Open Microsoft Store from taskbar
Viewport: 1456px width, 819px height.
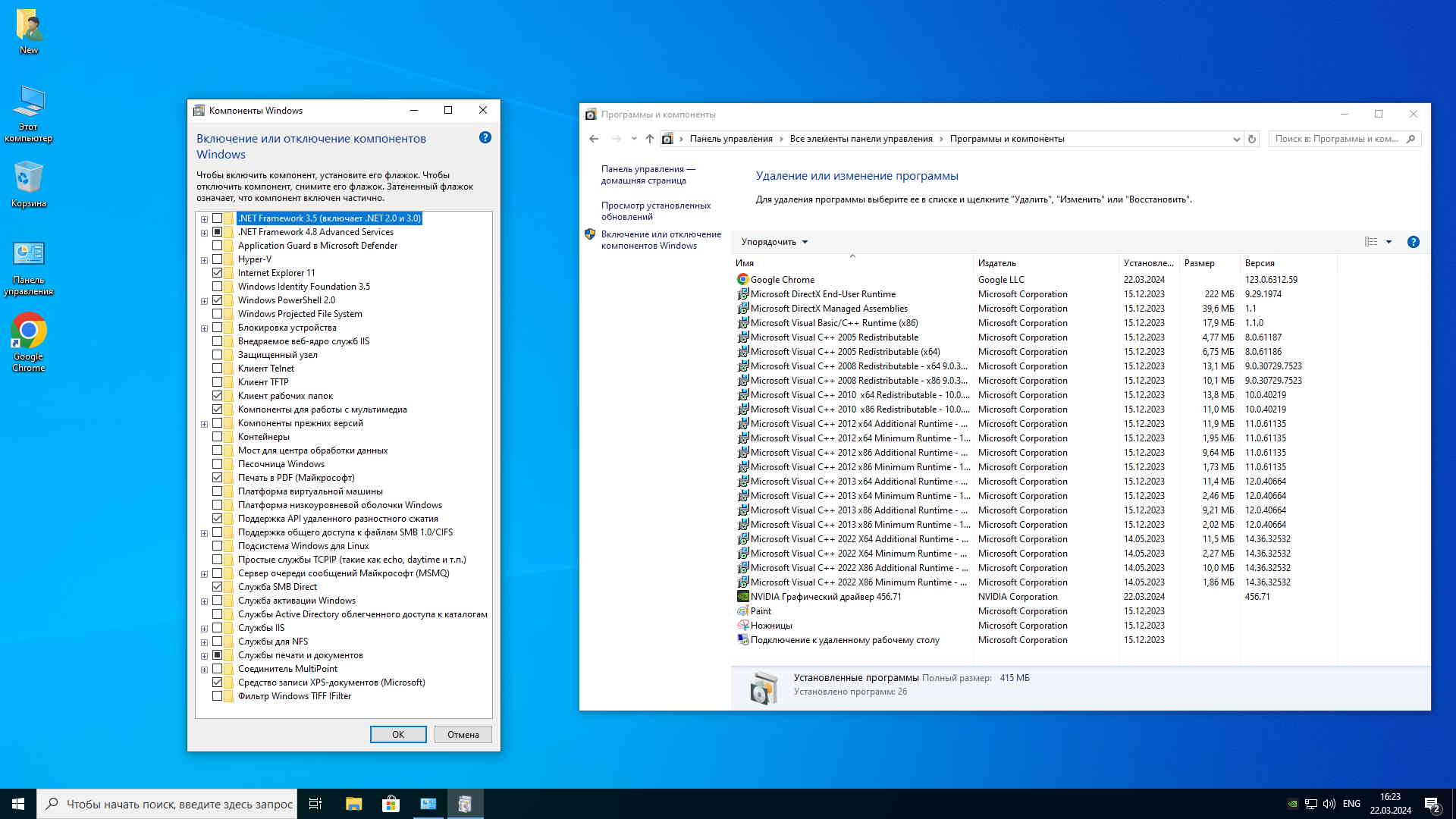391,804
